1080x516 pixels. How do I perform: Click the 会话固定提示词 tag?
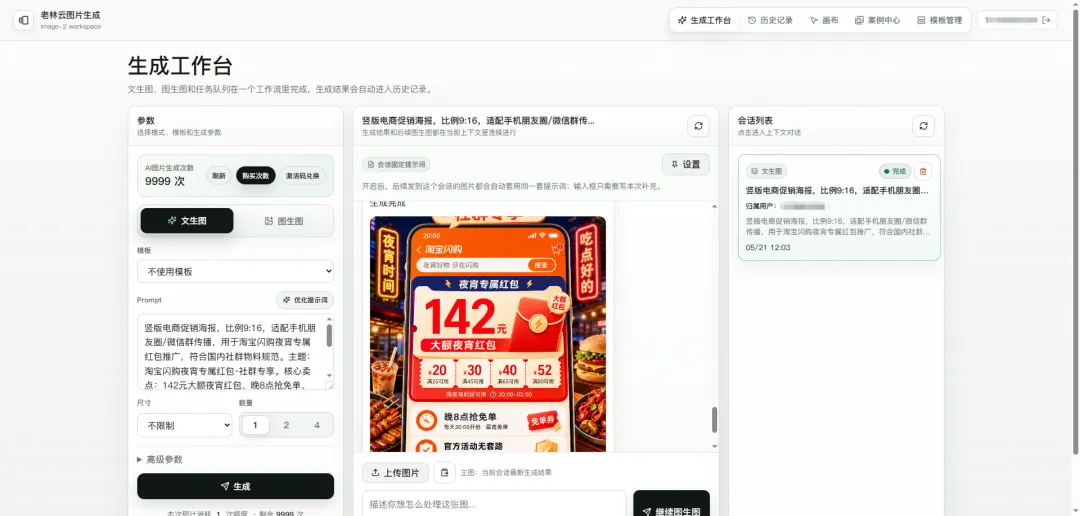[x=396, y=165]
